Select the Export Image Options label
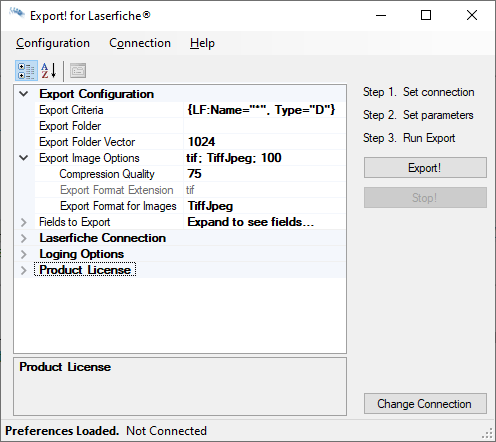Image resolution: width=496 pixels, height=442 pixels. pos(89,158)
